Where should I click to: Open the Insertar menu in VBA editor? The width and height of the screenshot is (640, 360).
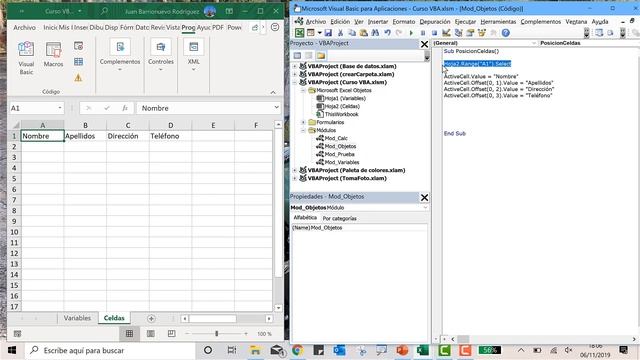[x=378, y=22]
